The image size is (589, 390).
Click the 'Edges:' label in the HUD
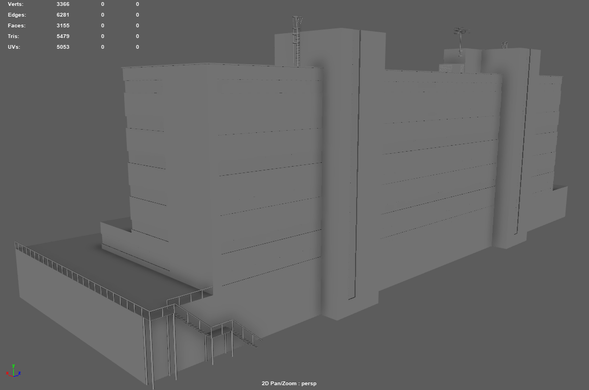pos(17,15)
